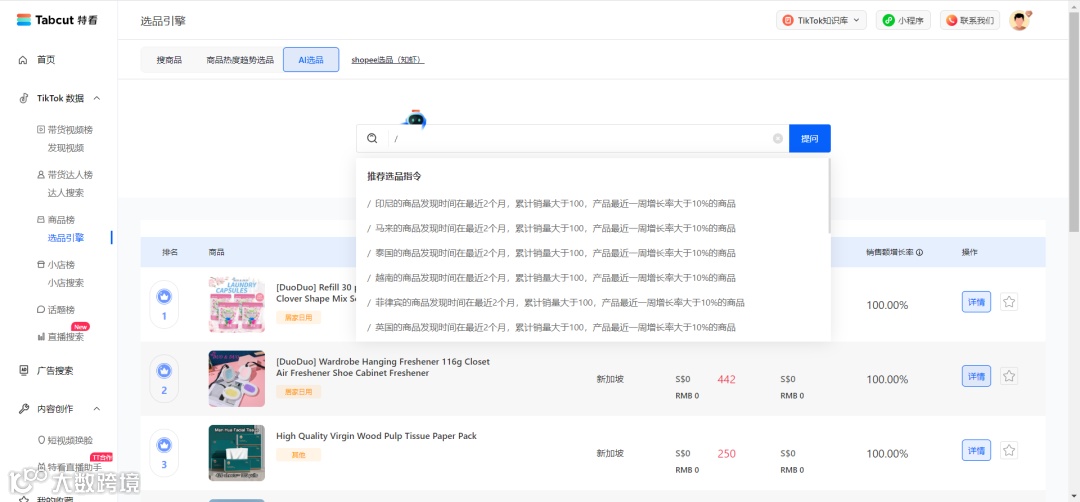Focus the AI query input field

582,138
